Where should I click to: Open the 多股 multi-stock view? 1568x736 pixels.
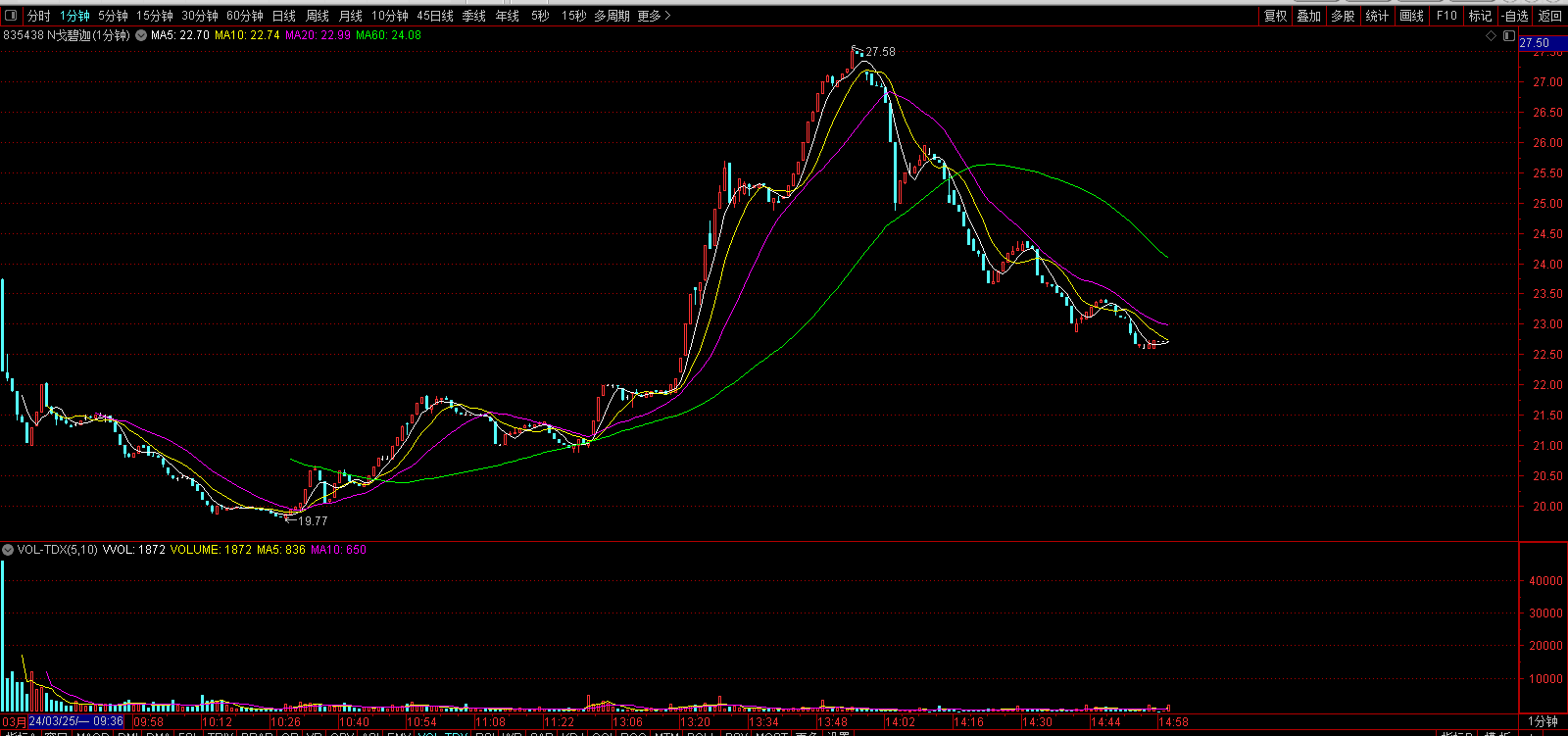point(1343,16)
